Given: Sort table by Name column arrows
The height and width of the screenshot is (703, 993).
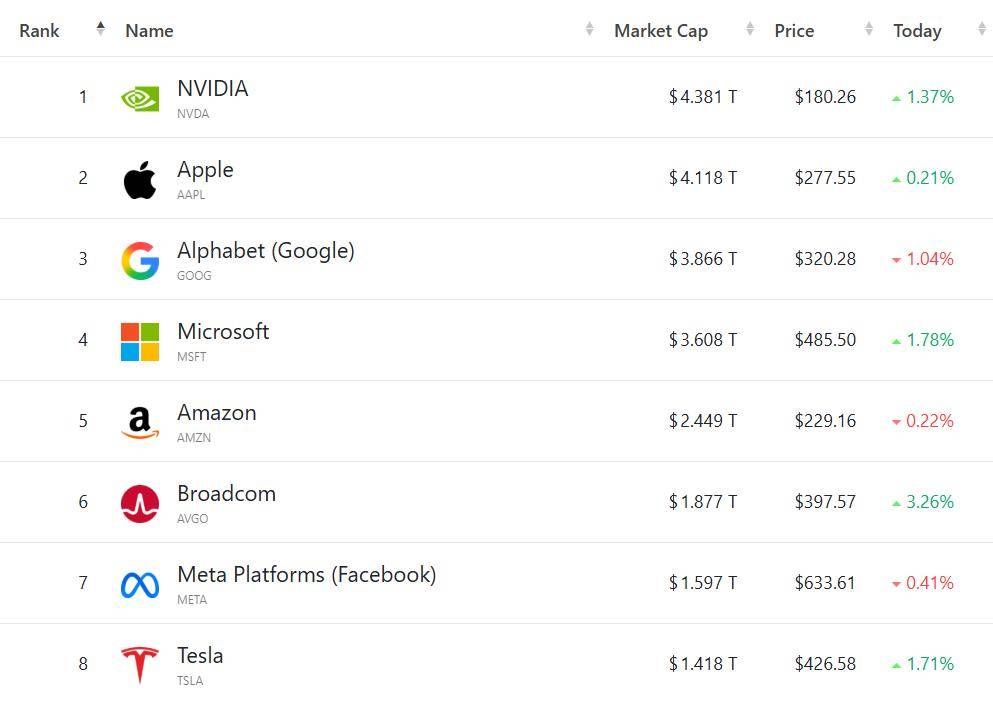Looking at the screenshot, I should point(590,29).
